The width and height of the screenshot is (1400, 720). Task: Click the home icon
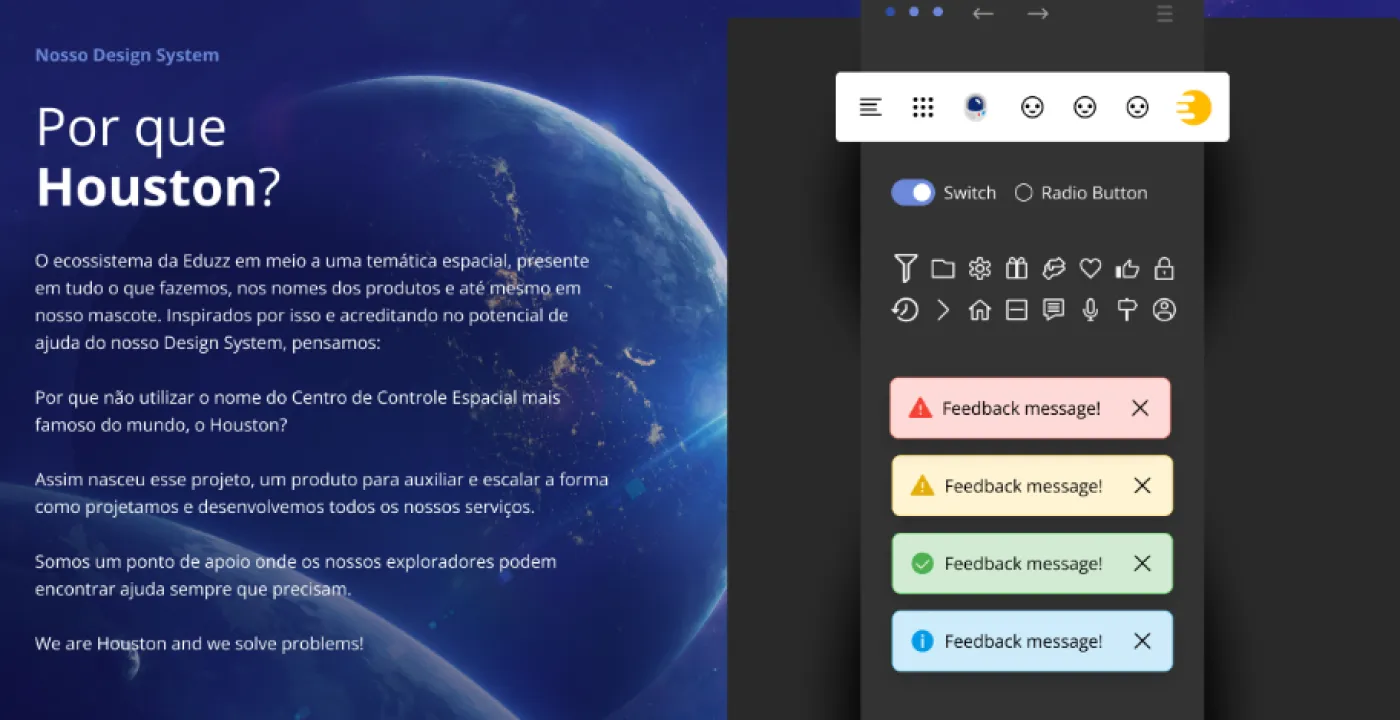pyautogui.click(x=980, y=310)
